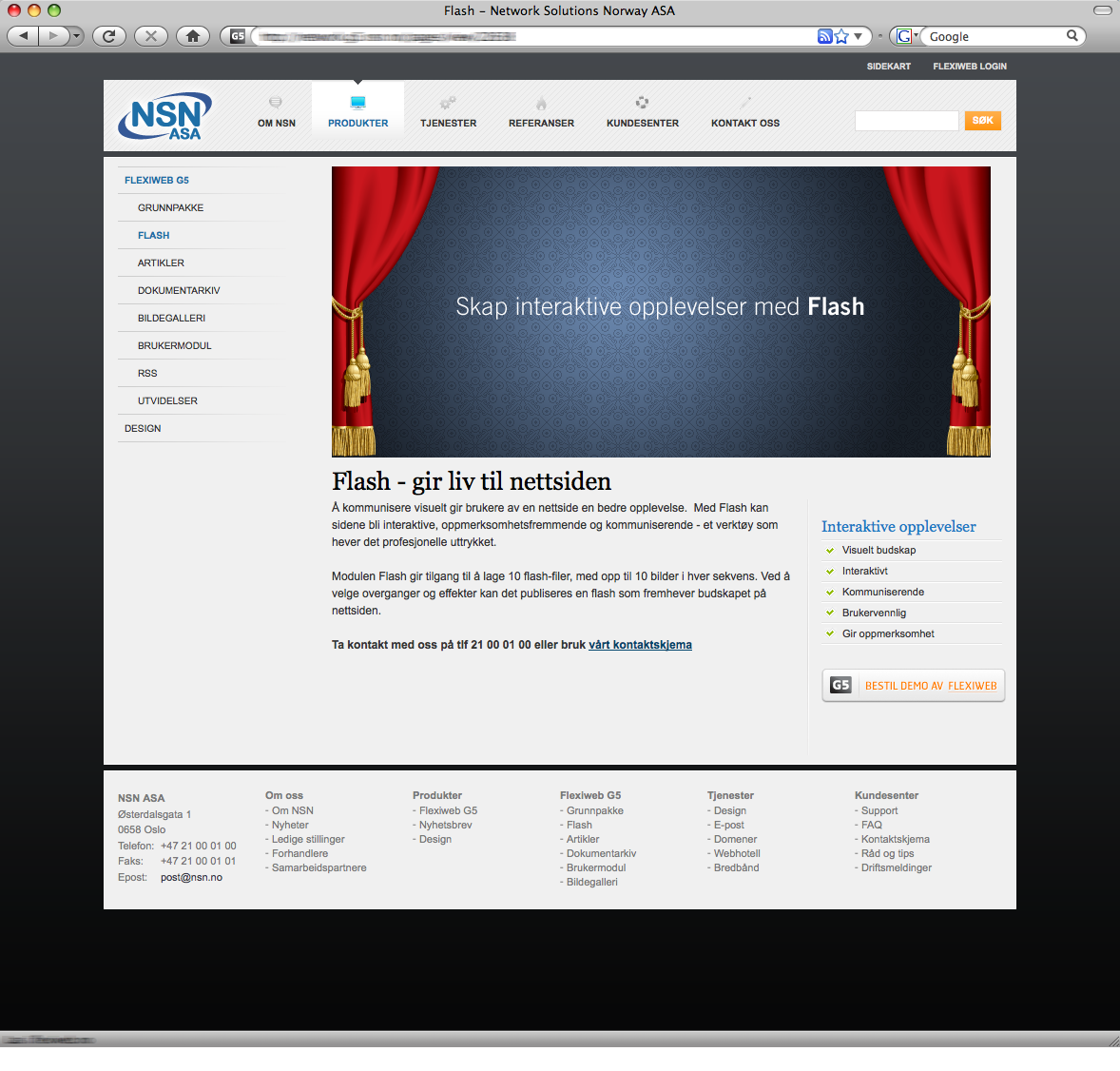Click the NSN ASA logo

coord(165,117)
